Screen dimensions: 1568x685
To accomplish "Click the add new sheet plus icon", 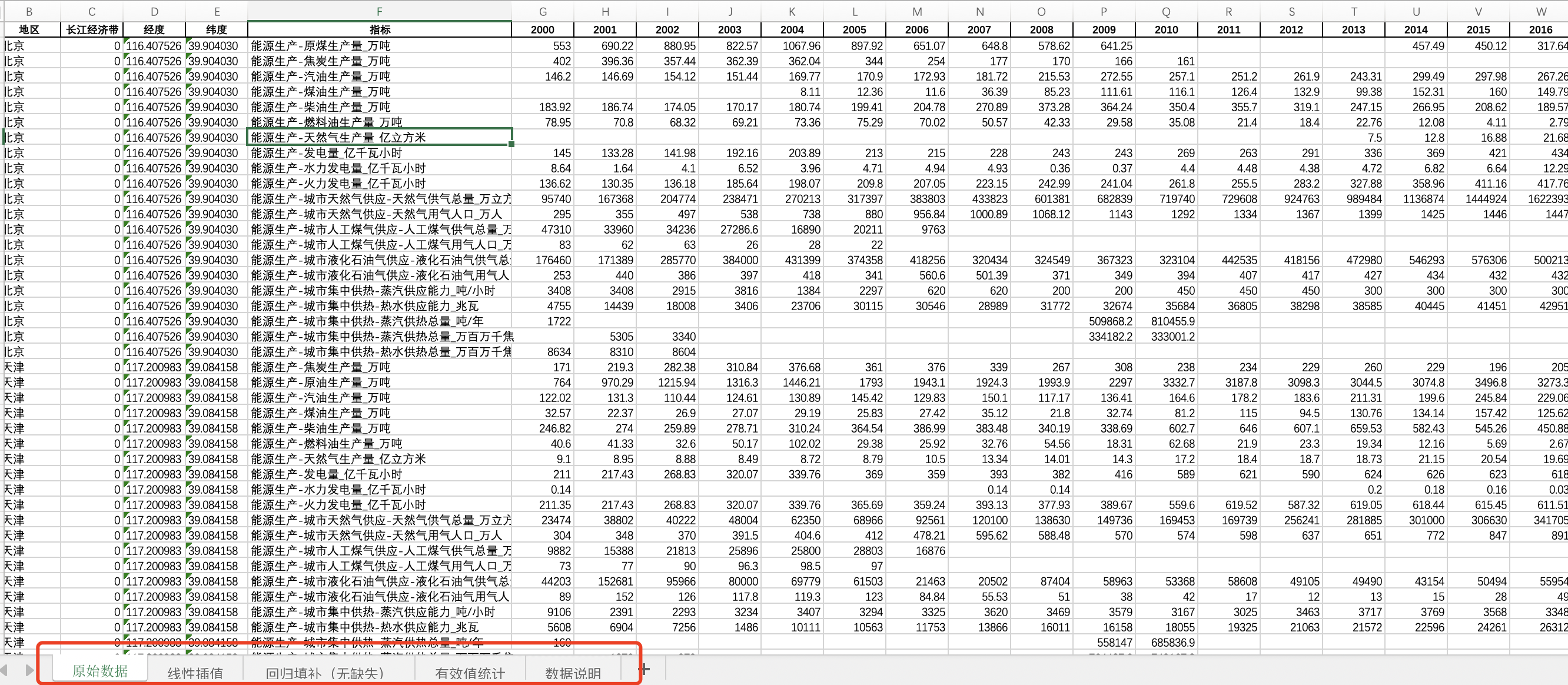I will tap(645, 670).
